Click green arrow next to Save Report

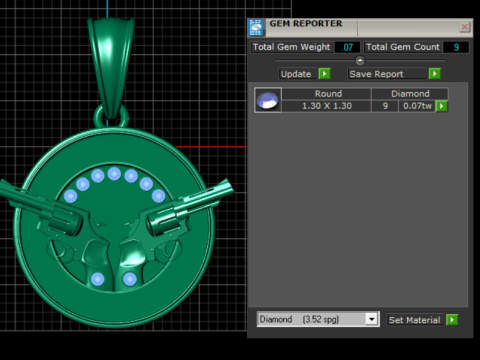[x=435, y=74]
